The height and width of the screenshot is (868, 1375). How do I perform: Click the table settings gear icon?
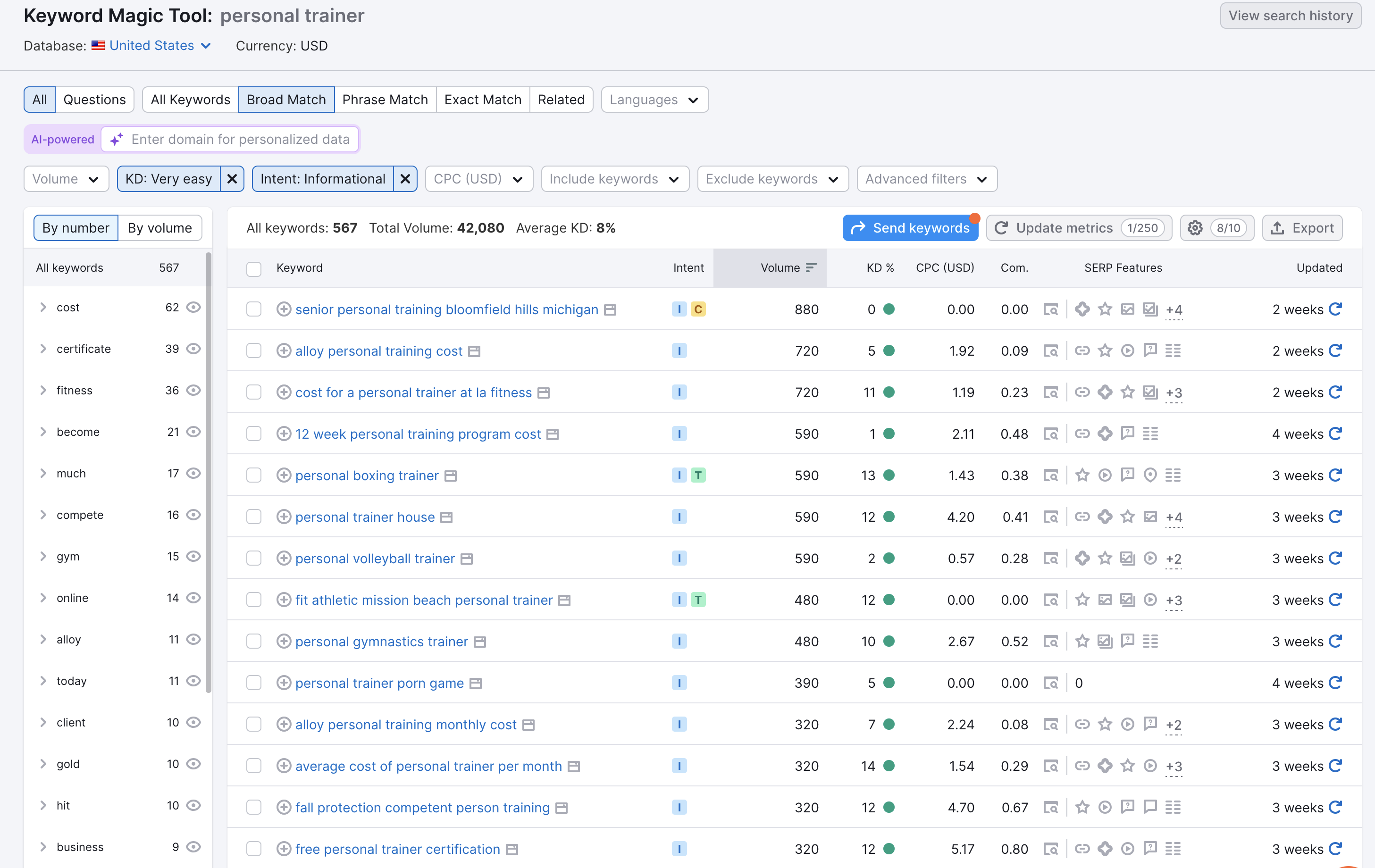click(1195, 228)
